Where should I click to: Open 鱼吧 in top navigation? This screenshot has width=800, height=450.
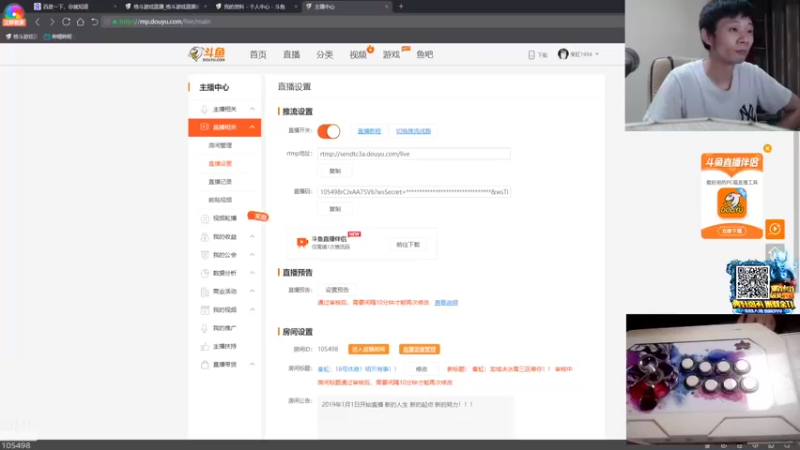(x=424, y=55)
